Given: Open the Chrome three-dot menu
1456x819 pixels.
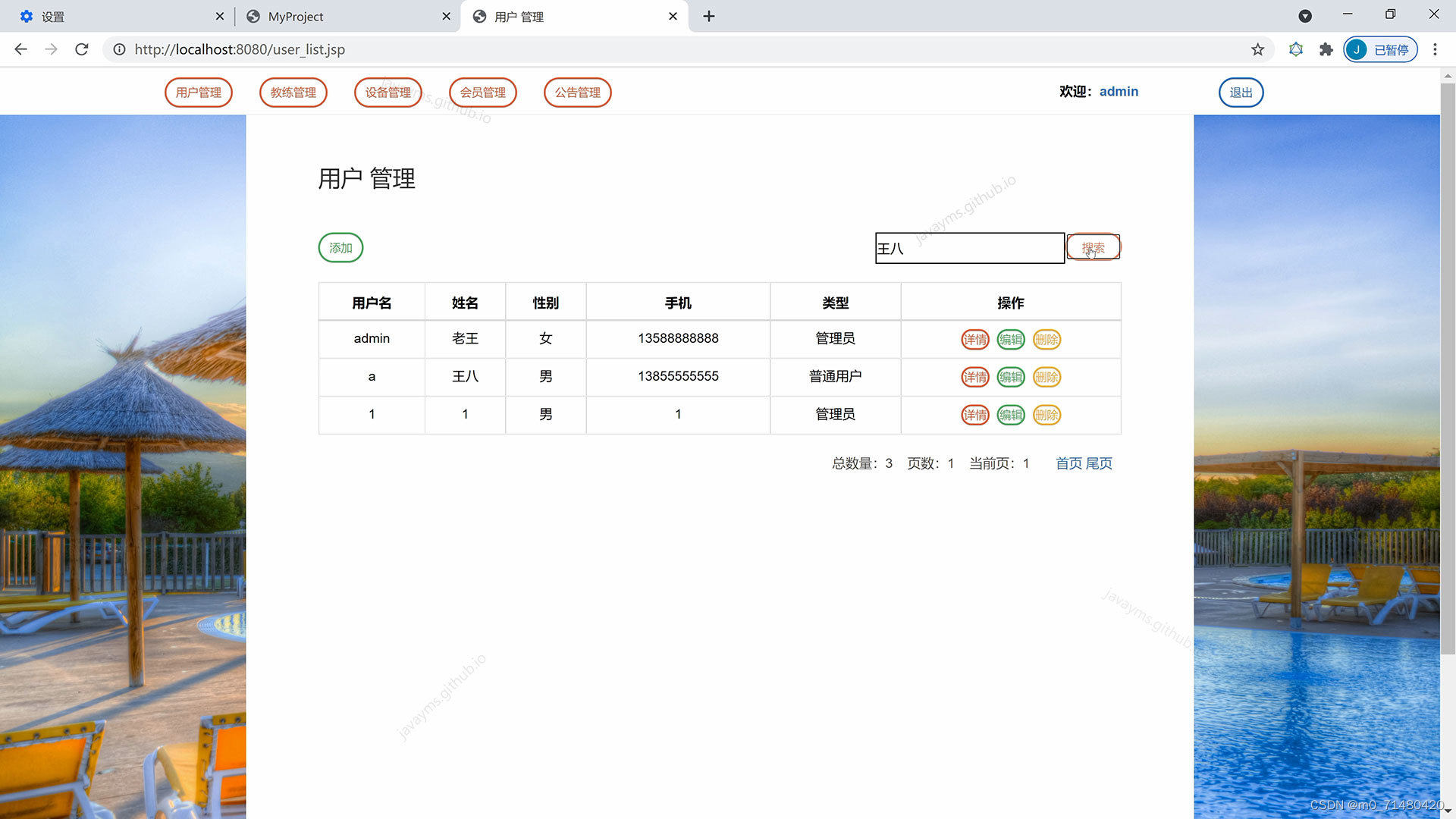Looking at the screenshot, I should coord(1435,49).
